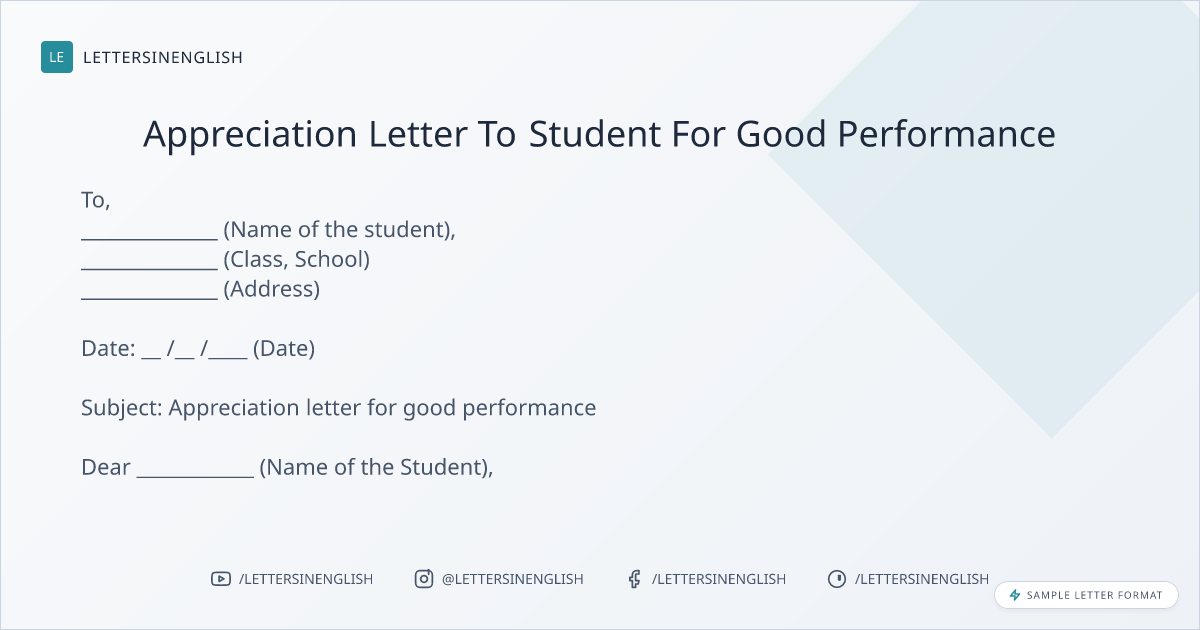Viewport: 1200px width, 630px height.
Task: Click the blank line before Address
Action: pyautogui.click(x=149, y=292)
